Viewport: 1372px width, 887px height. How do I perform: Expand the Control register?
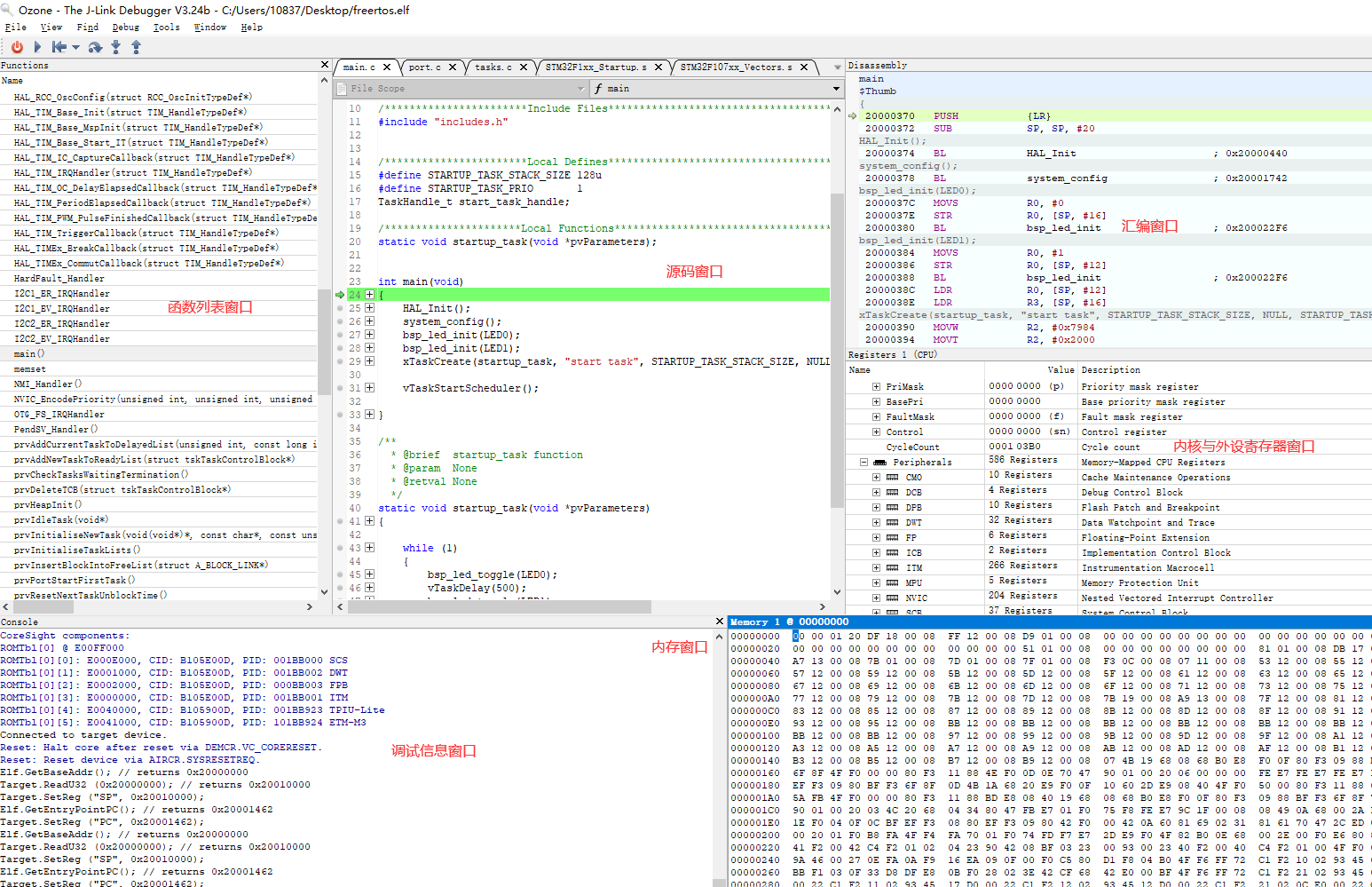pyautogui.click(x=877, y=432)
